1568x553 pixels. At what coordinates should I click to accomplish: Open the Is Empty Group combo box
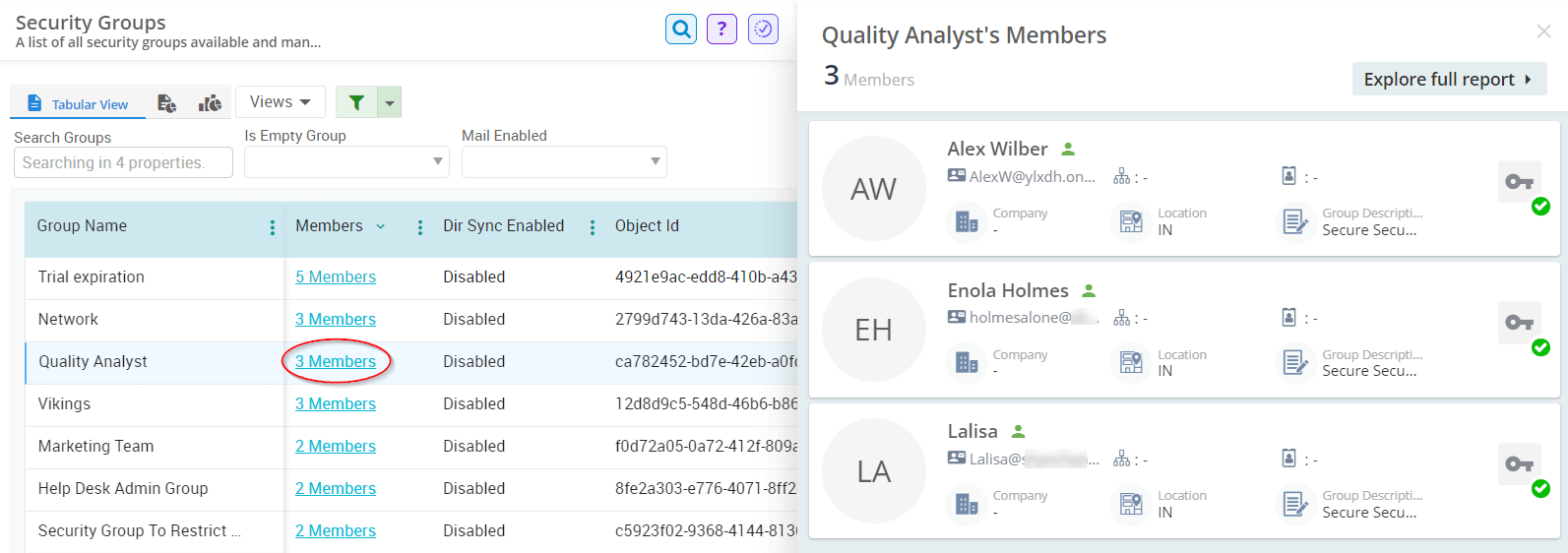pyautogui.click(x=346, y=161)
